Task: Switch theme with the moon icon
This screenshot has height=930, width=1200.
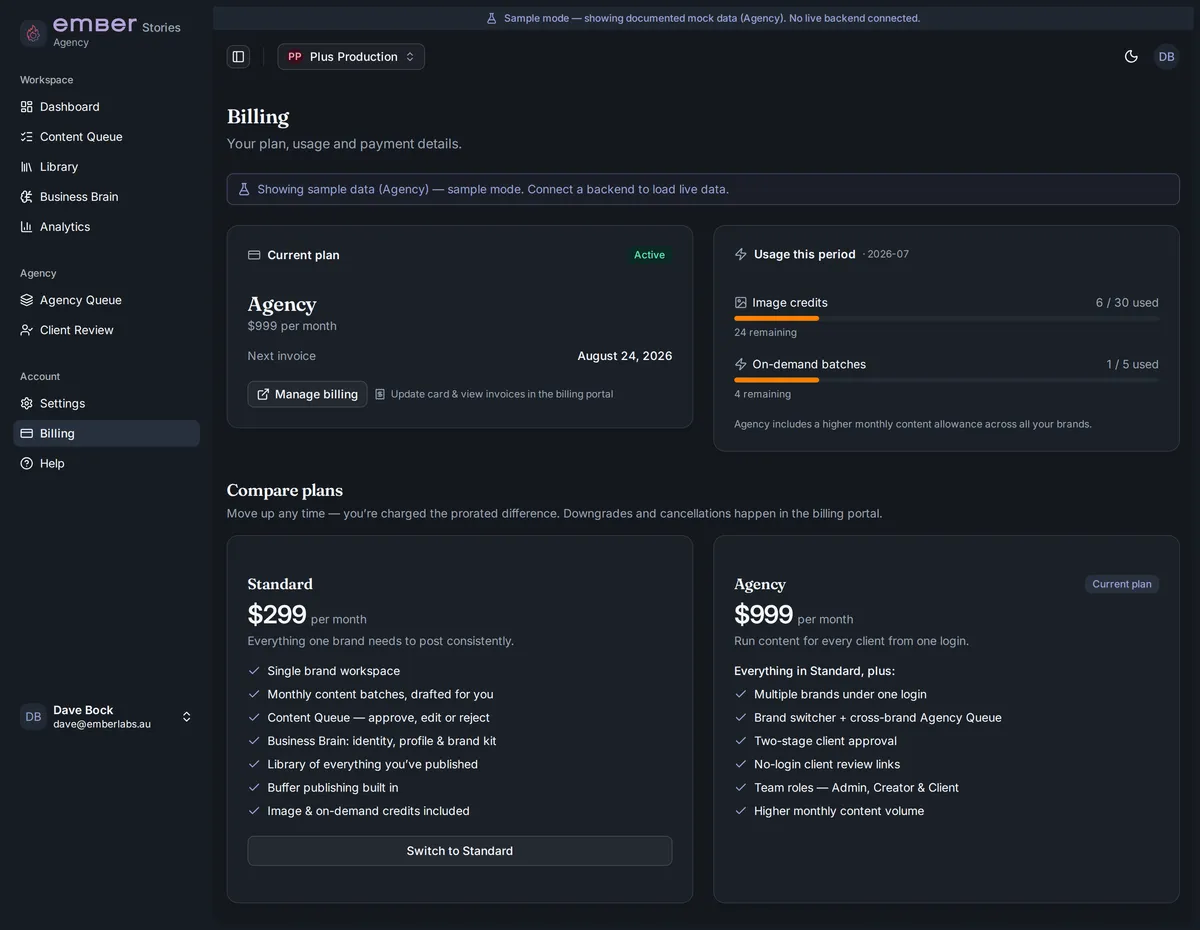Action: coord(1131,57)
